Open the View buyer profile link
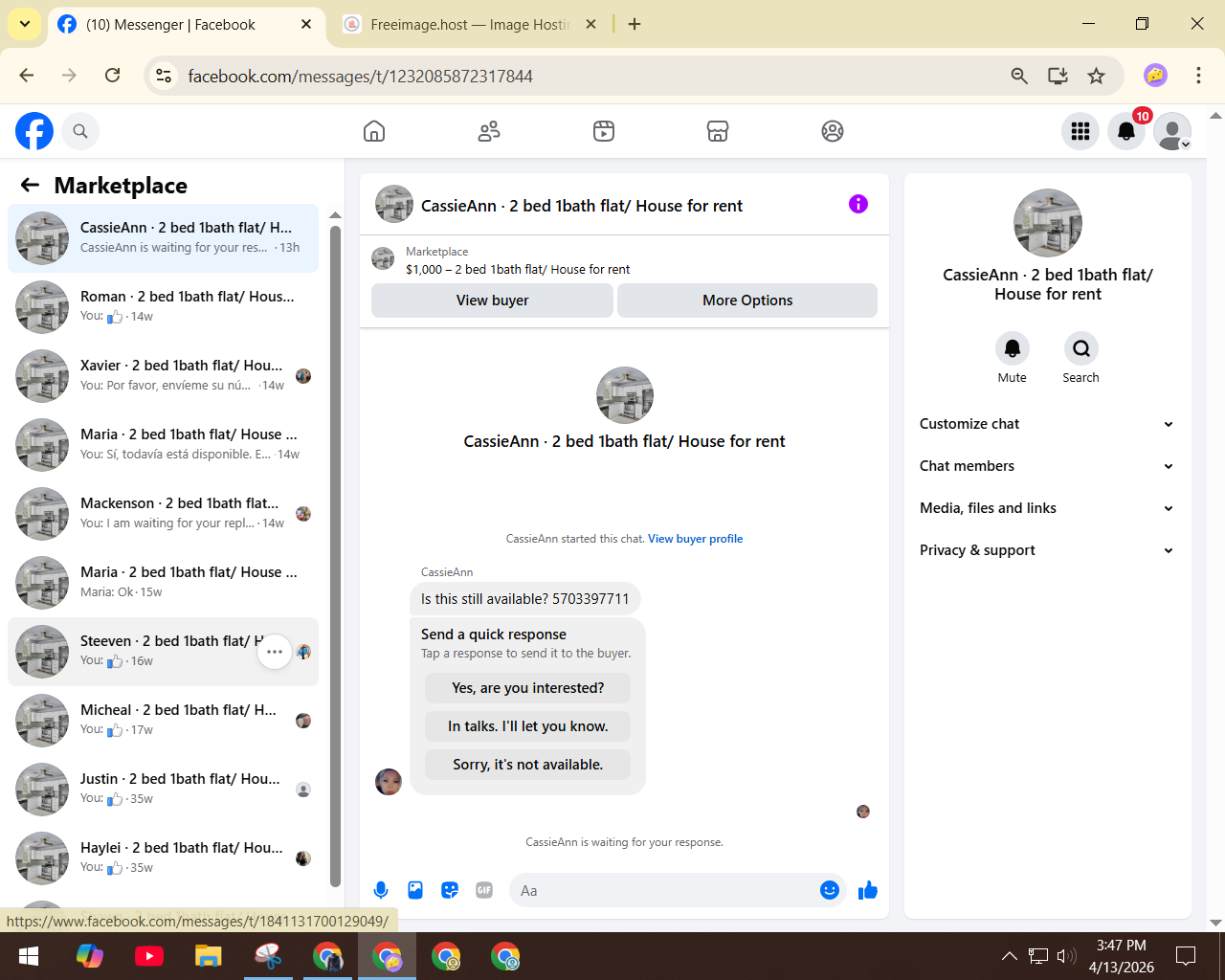 coord(696,539)
